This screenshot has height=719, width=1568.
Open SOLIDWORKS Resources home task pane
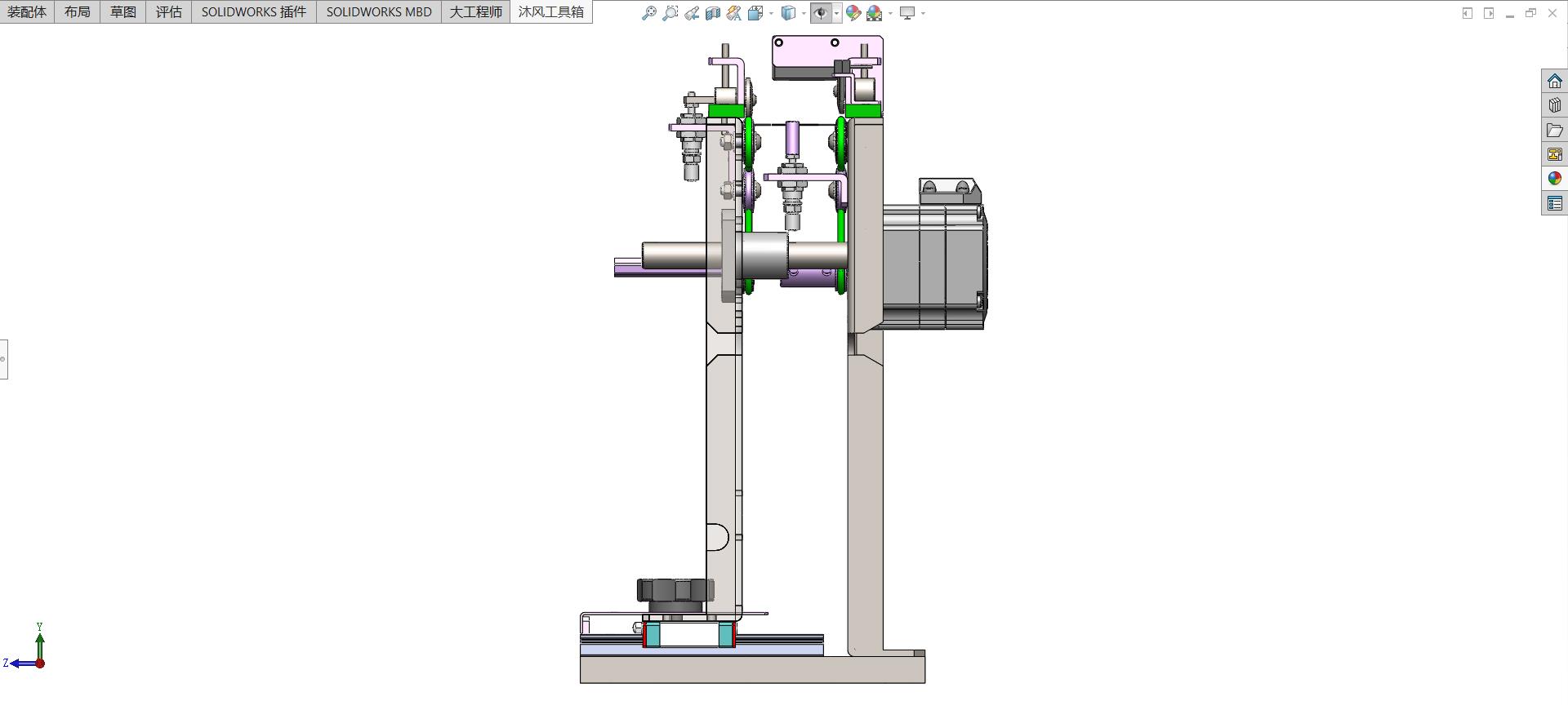[1555, 81]
